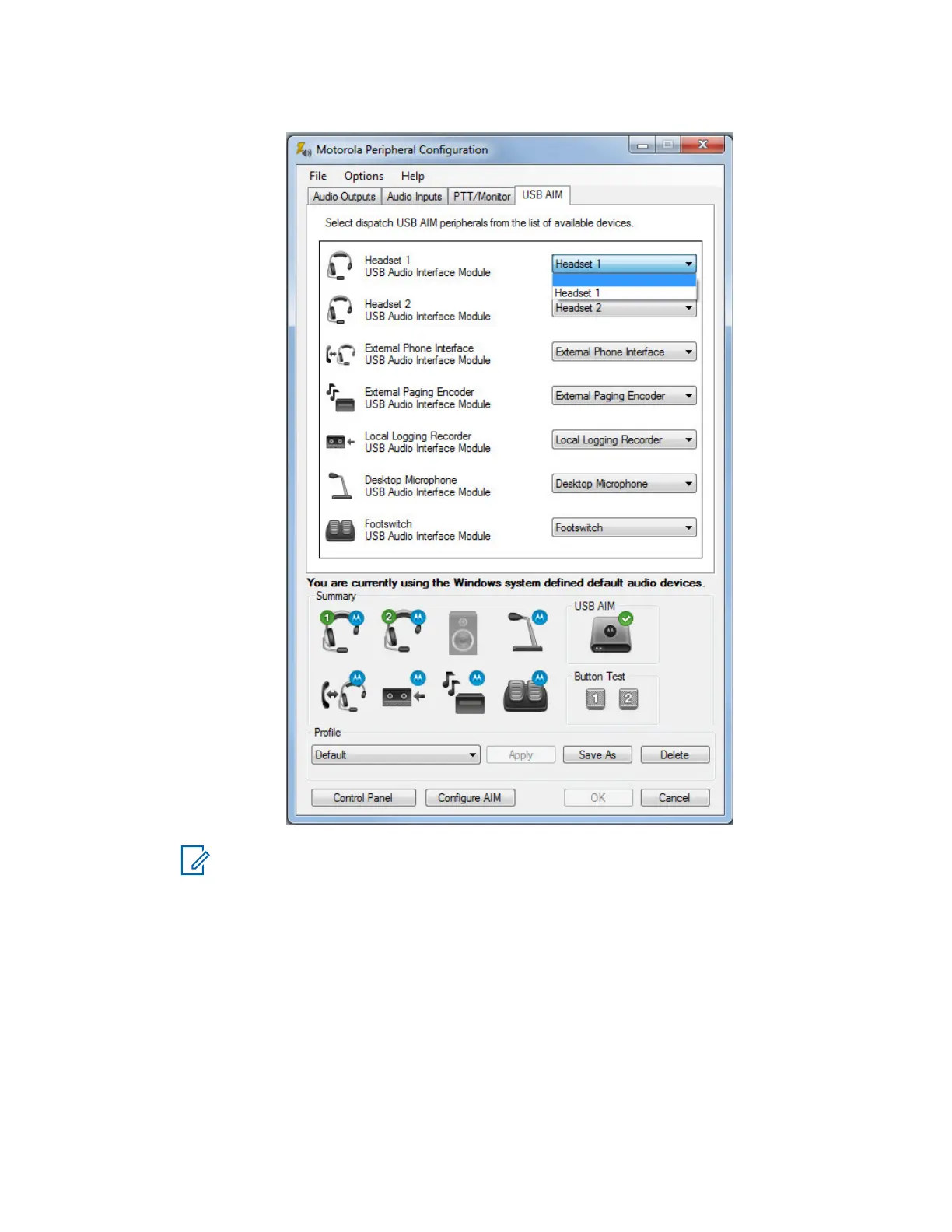
Task: Click the Apply profile button
Action: (521, 754)
